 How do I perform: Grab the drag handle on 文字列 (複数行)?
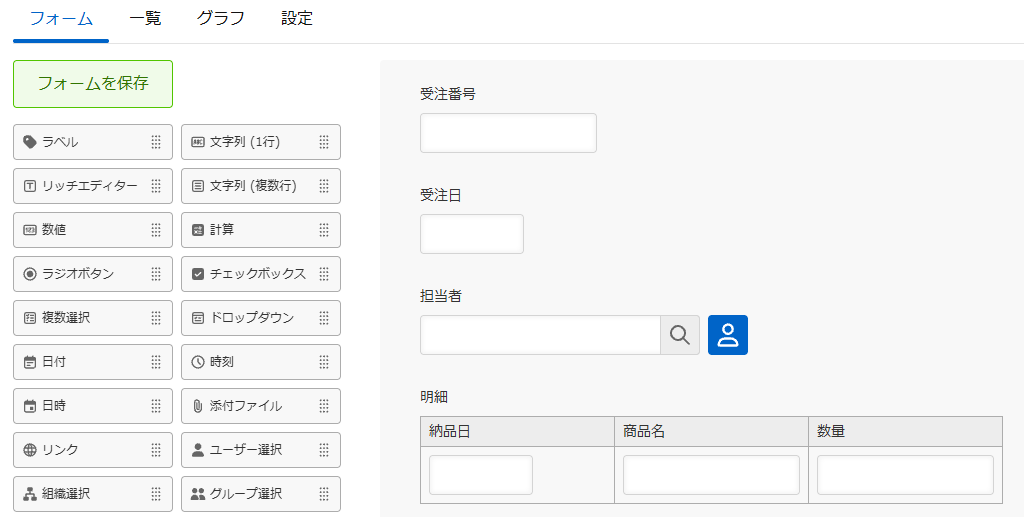pyautogui.click(x=324, y=186)
